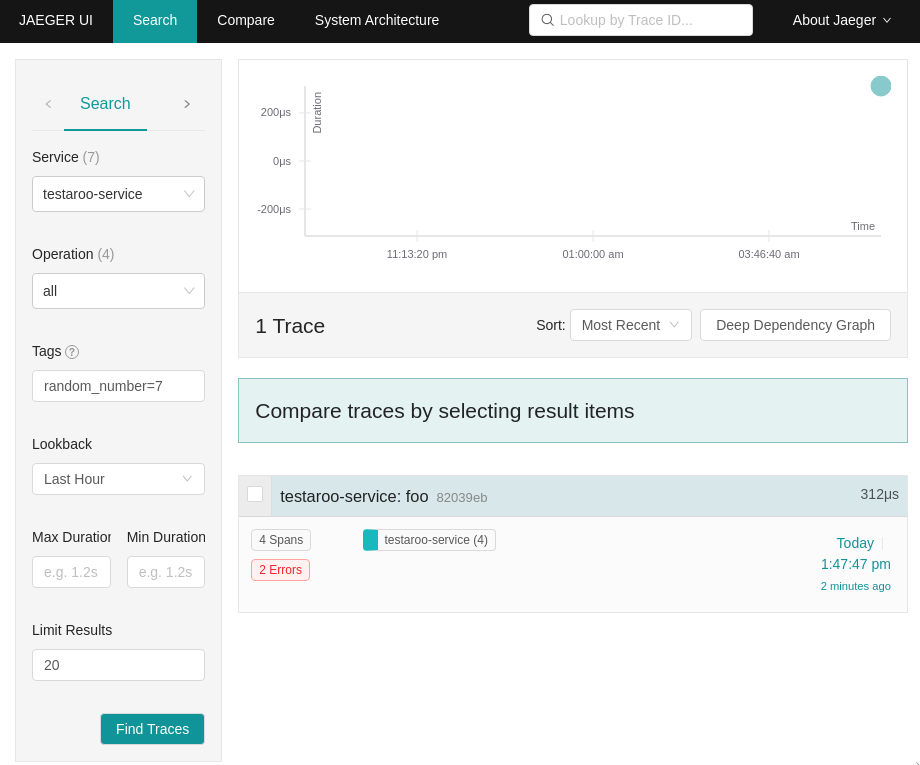Open the Operation dropdown set to all

(x=119, y=291)
